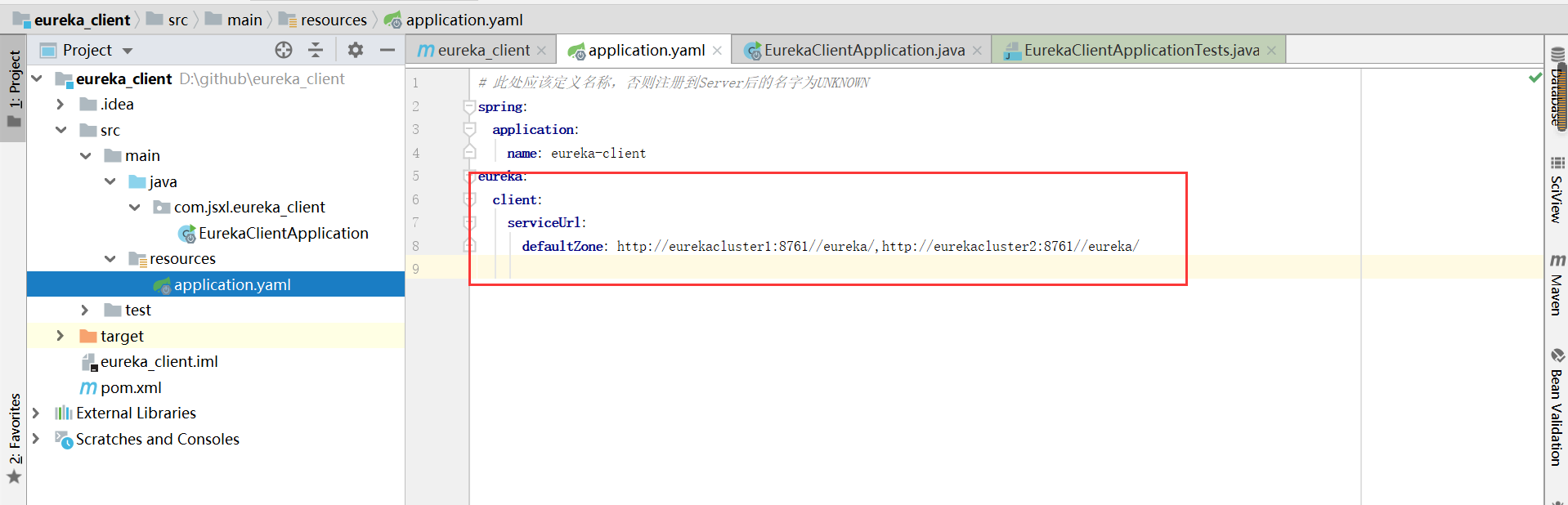The image size is (1568, 505).
Task: Select eureka_client.iml file
Action: [x=150, y=361]
